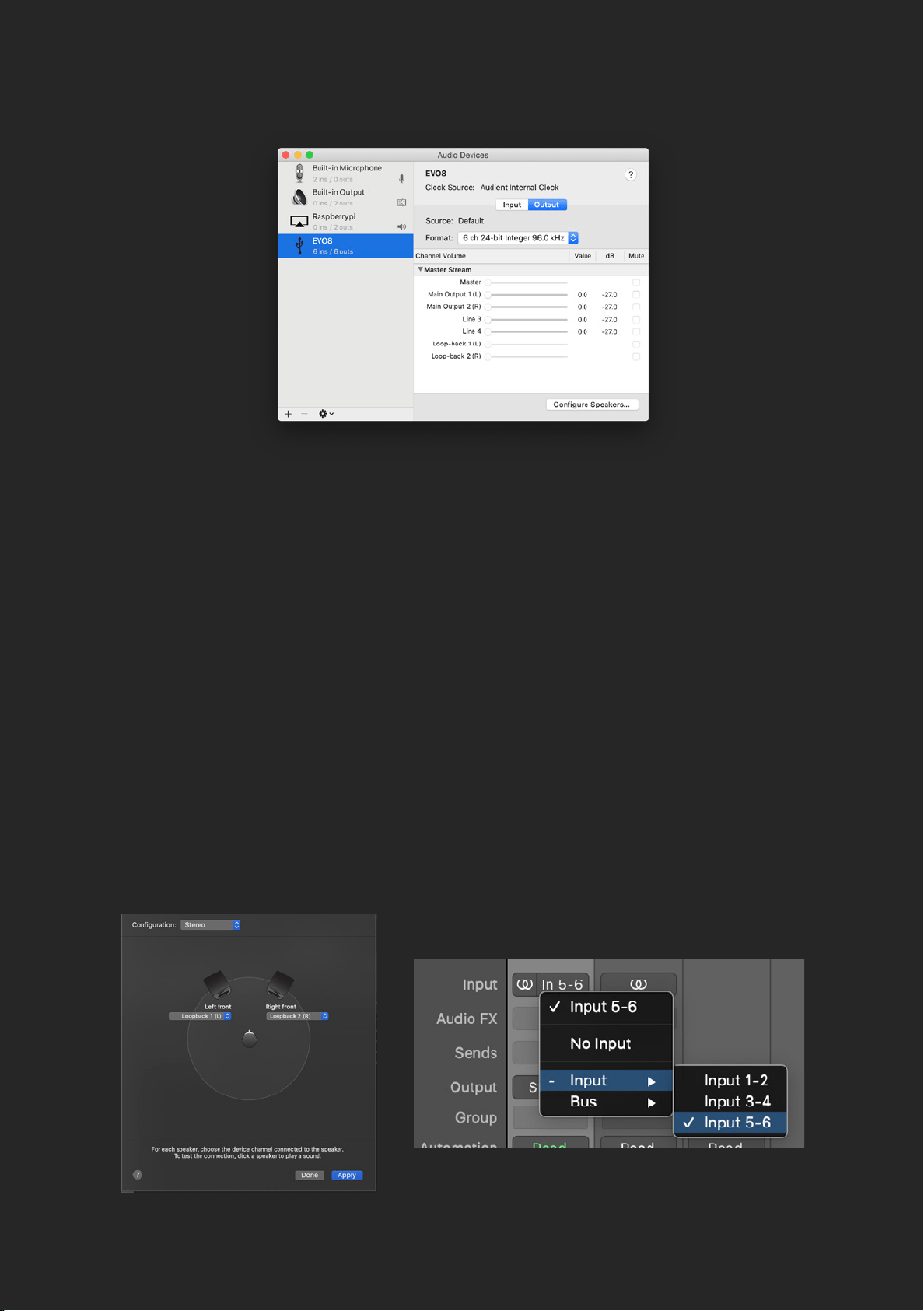The height and width of the screenshot is (1311, 924).
Task: Open help in speaker configuration dialog
Action: [x=138, y=1175]
